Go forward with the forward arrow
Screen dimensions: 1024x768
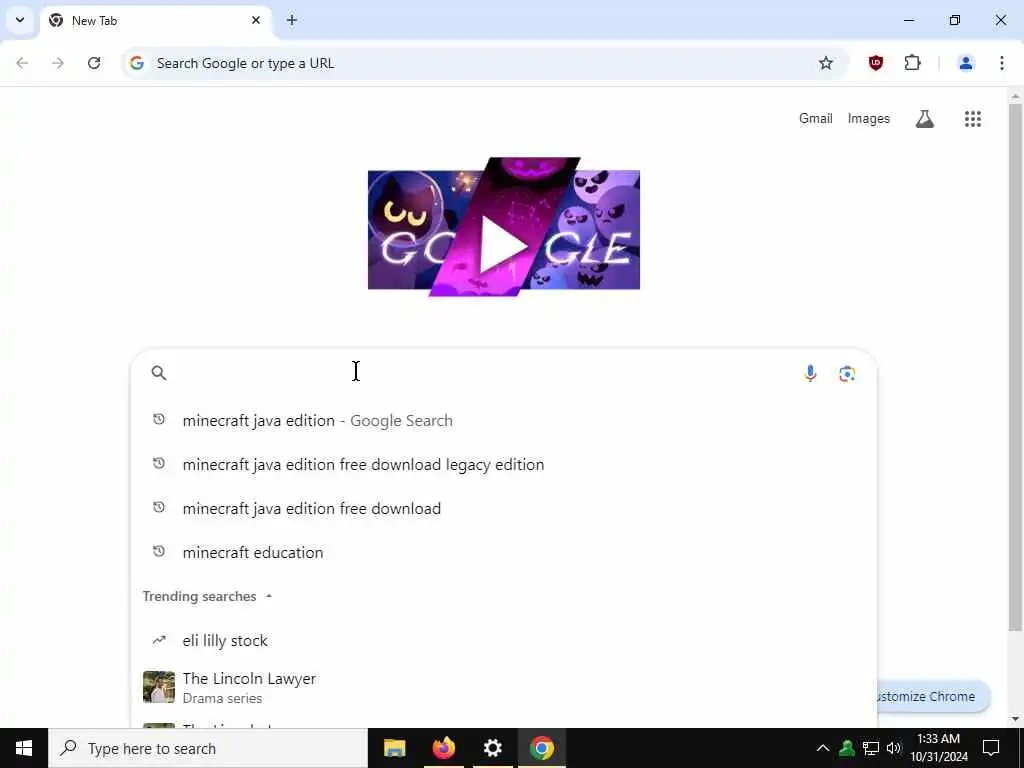pyautogui.click(x=58, y=63)
